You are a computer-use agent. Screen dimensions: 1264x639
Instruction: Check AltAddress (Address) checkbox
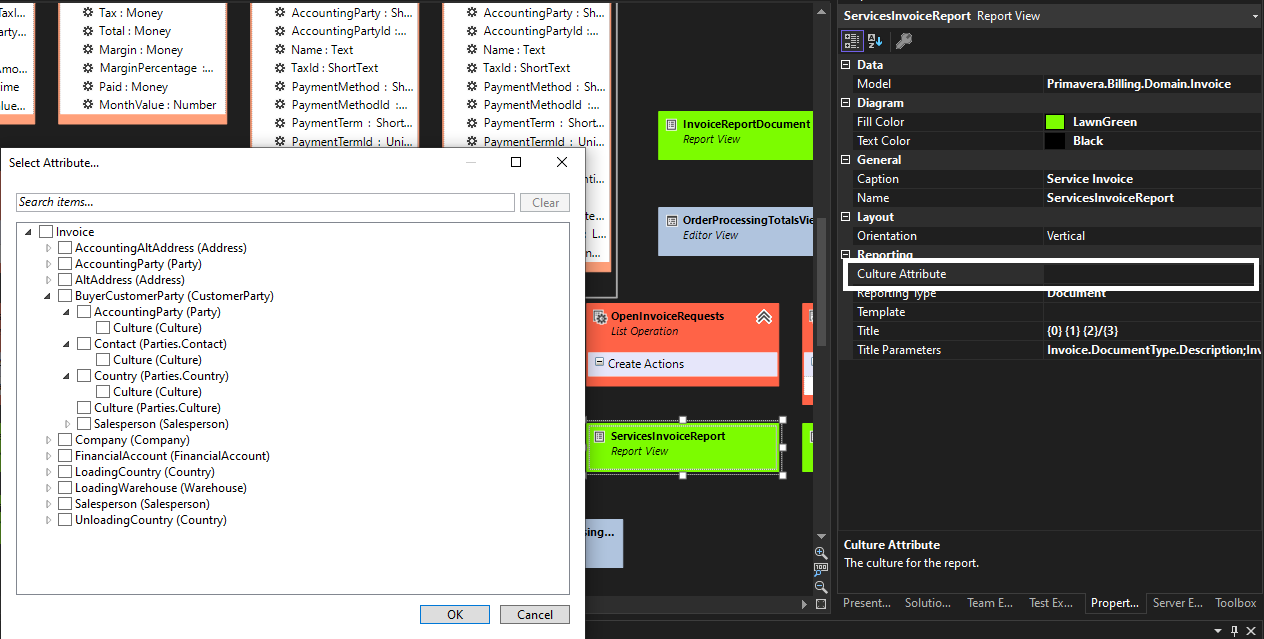pyautogui.click(x=65, y=280)
